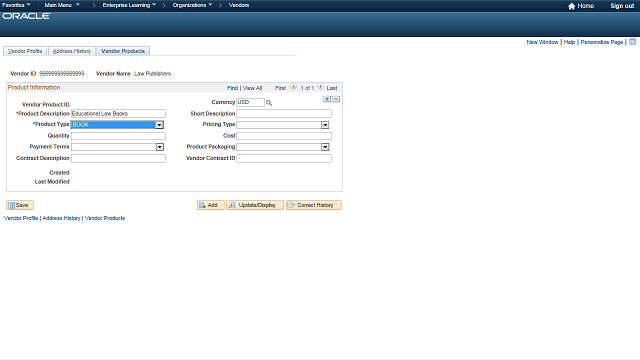Click the '1 of 1' row counter
This screenshot has width=640, height=360.
[x=307, y=88]
